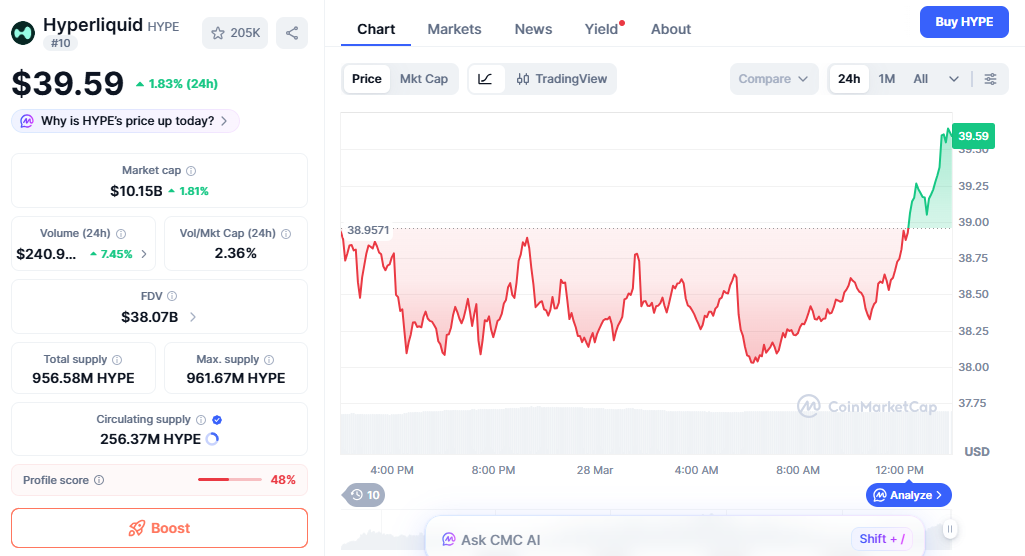Screen dimensions: 1025x556
Task: Click the $39.59 headline price
Action: [68, 84]
